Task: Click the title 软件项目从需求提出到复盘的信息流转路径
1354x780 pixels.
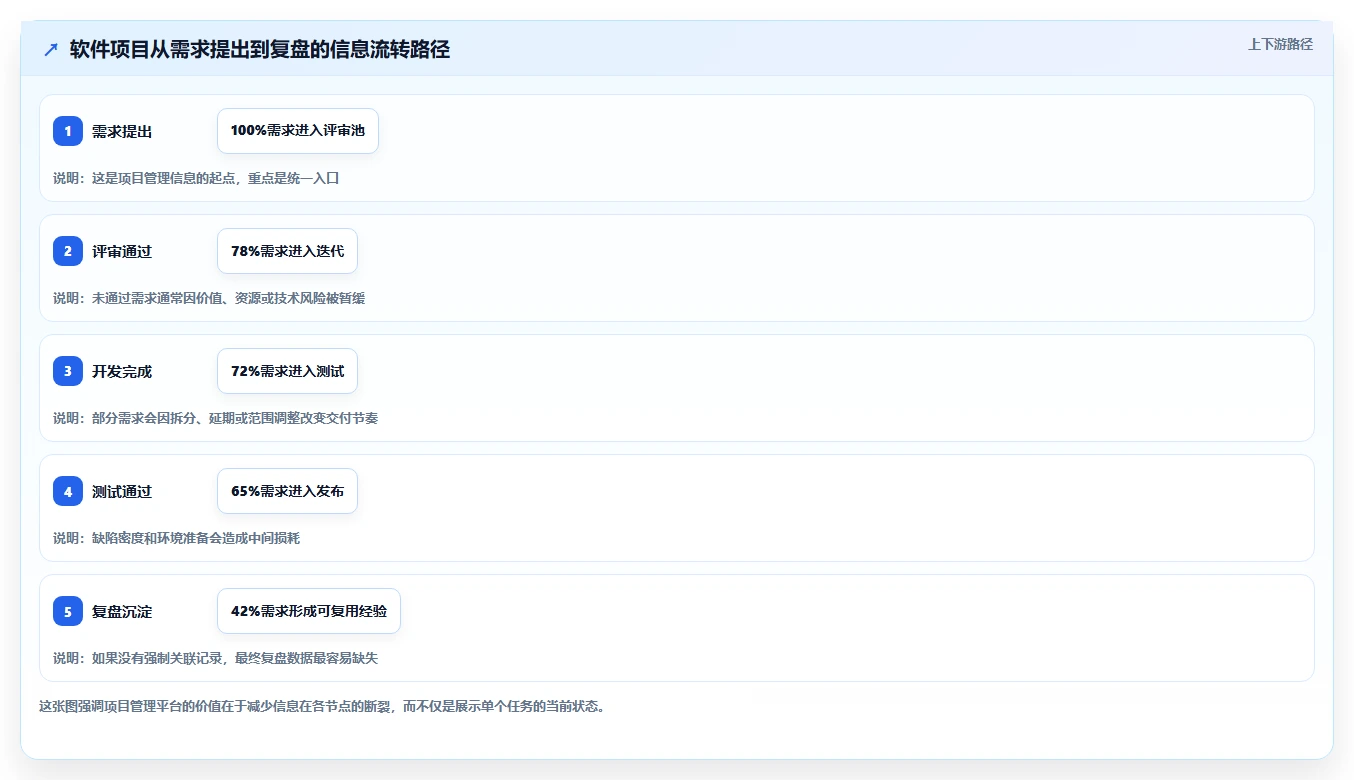Action: coord(260,50)
